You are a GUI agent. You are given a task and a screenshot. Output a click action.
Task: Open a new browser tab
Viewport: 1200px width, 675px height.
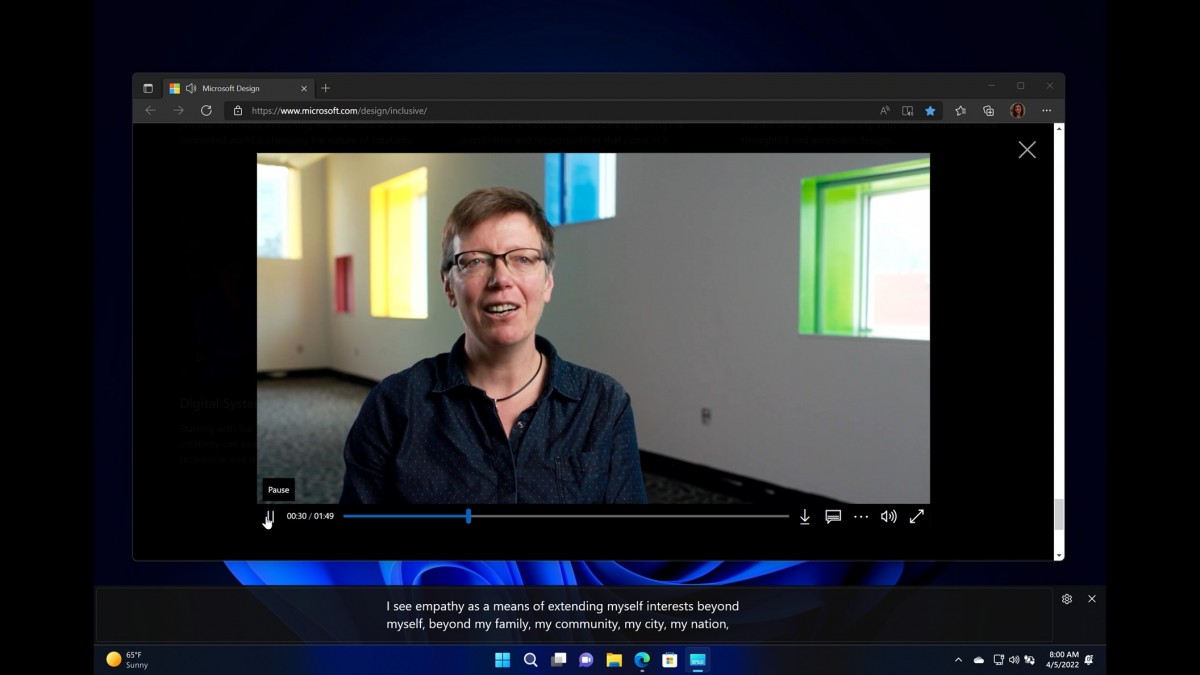coord(325,87)
